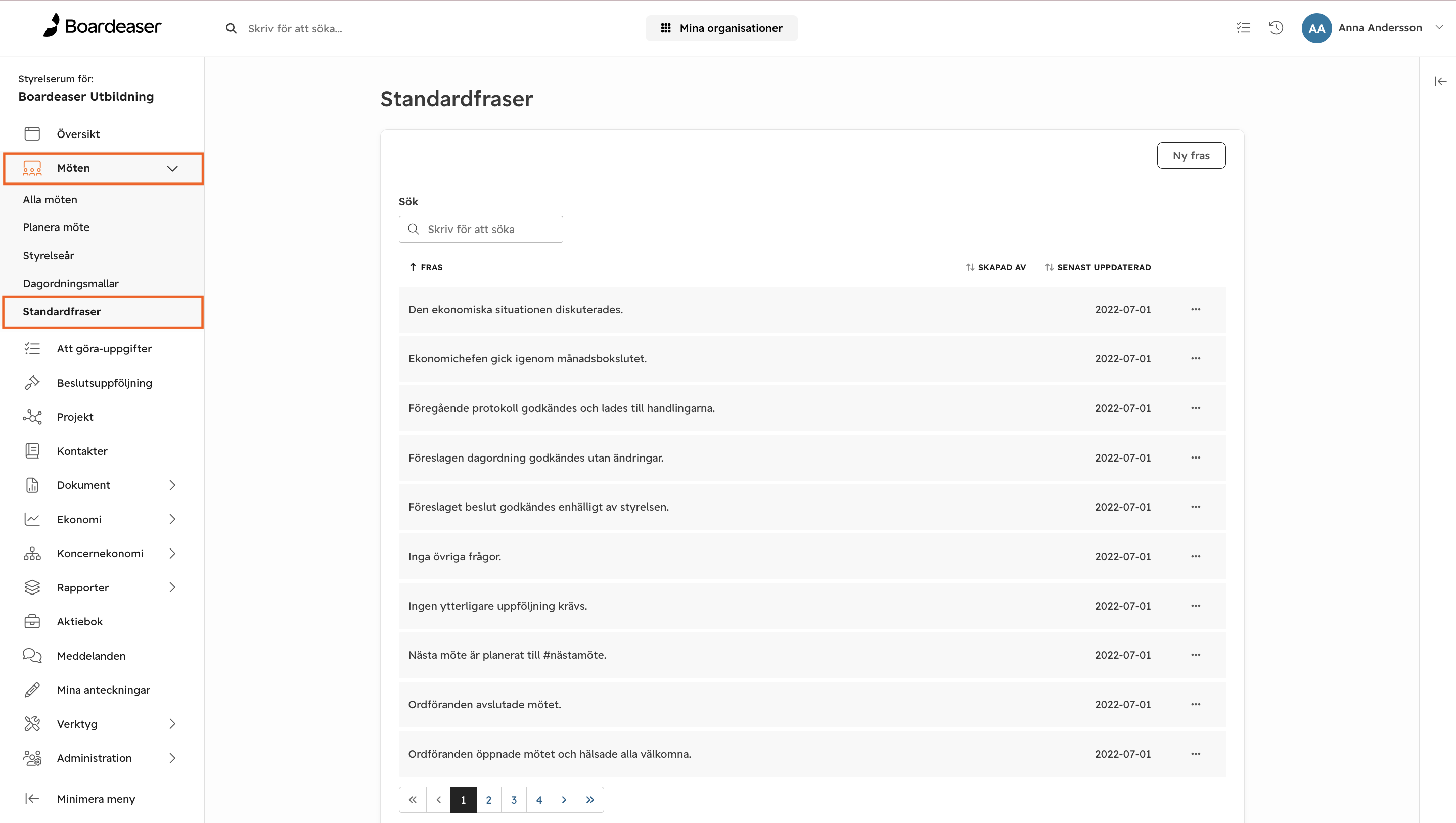Select Dagordningsmallar in the sidebar
Screen dimensions: 1456x823
click(x=71, y=283)
